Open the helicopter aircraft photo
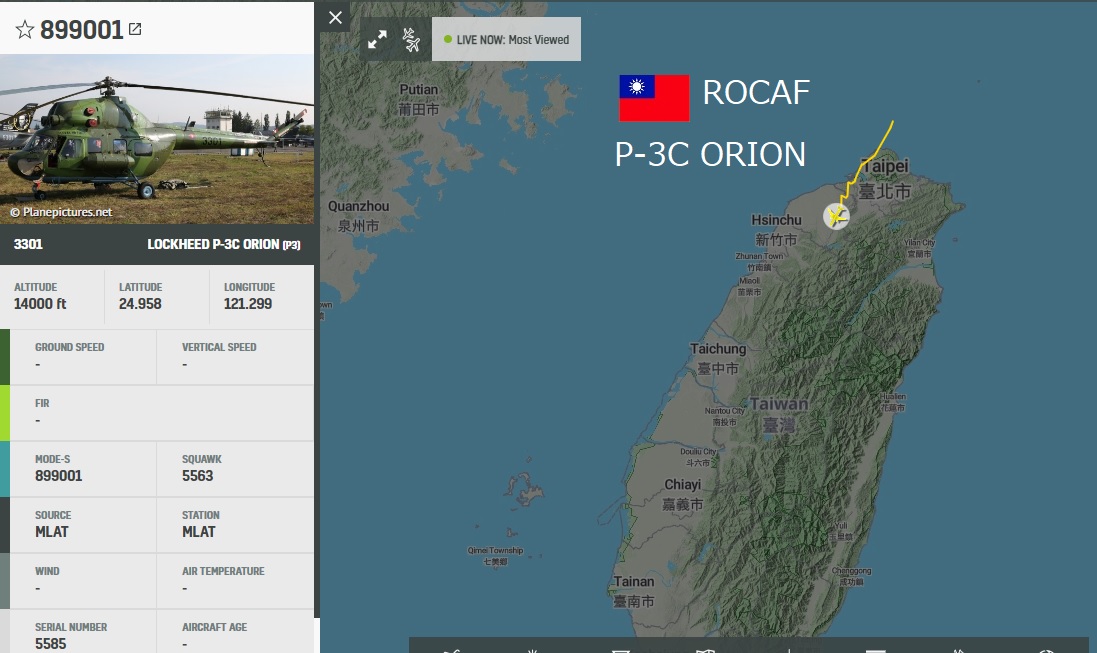 (x=157, y=139)
